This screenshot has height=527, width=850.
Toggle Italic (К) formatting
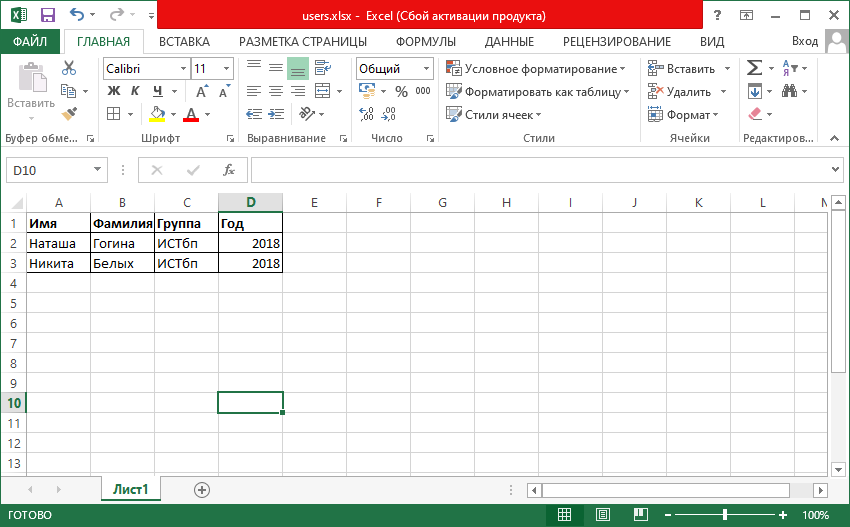click(x=135, y=91)
